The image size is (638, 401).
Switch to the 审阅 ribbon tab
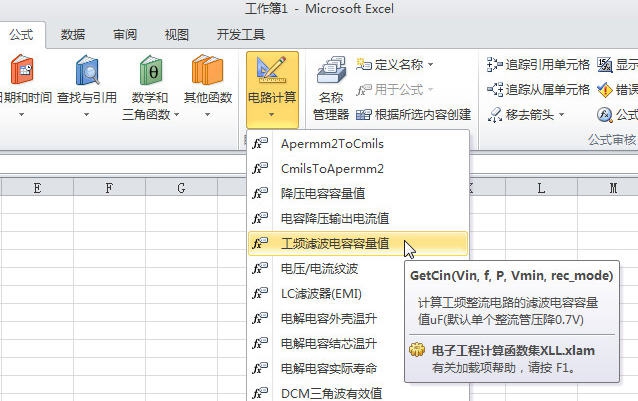(125, 35)
